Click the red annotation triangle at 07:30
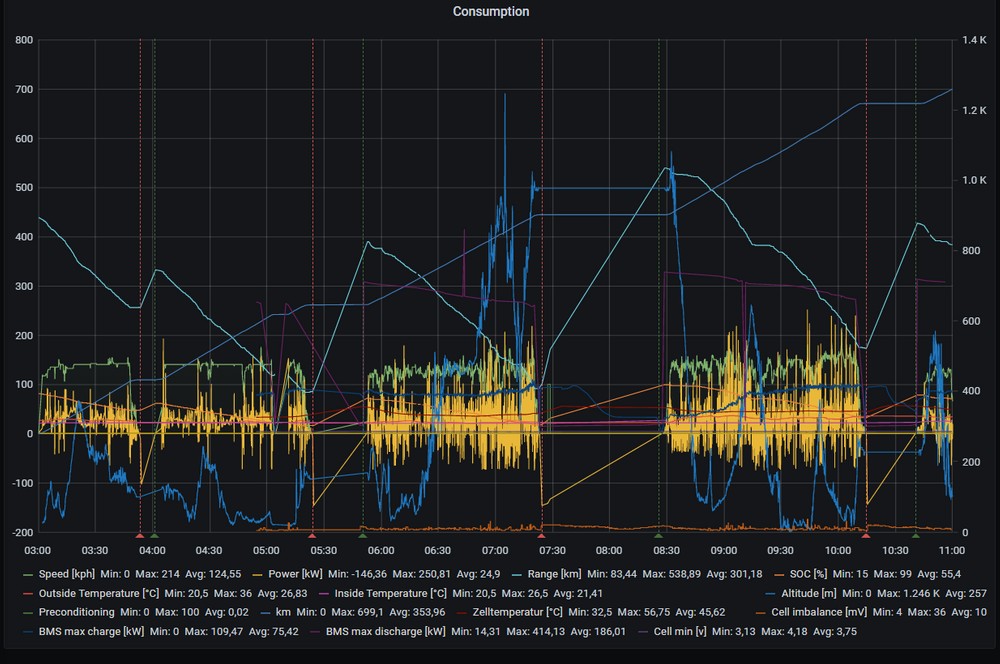The image size is (1000, 664). (541, 536)
